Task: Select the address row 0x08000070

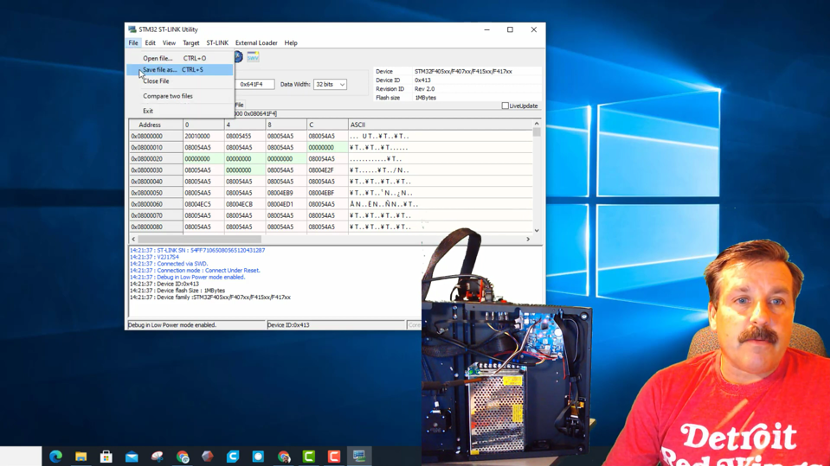Action: click(156, 216)
